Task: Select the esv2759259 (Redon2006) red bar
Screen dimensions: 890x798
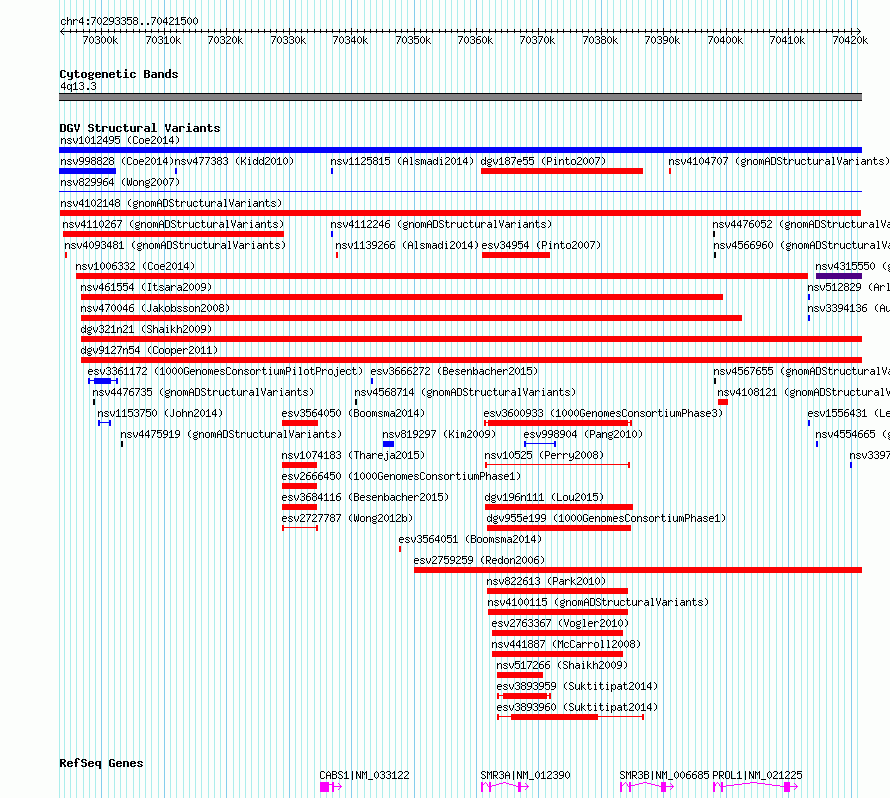Action: (x=638, y=570)
